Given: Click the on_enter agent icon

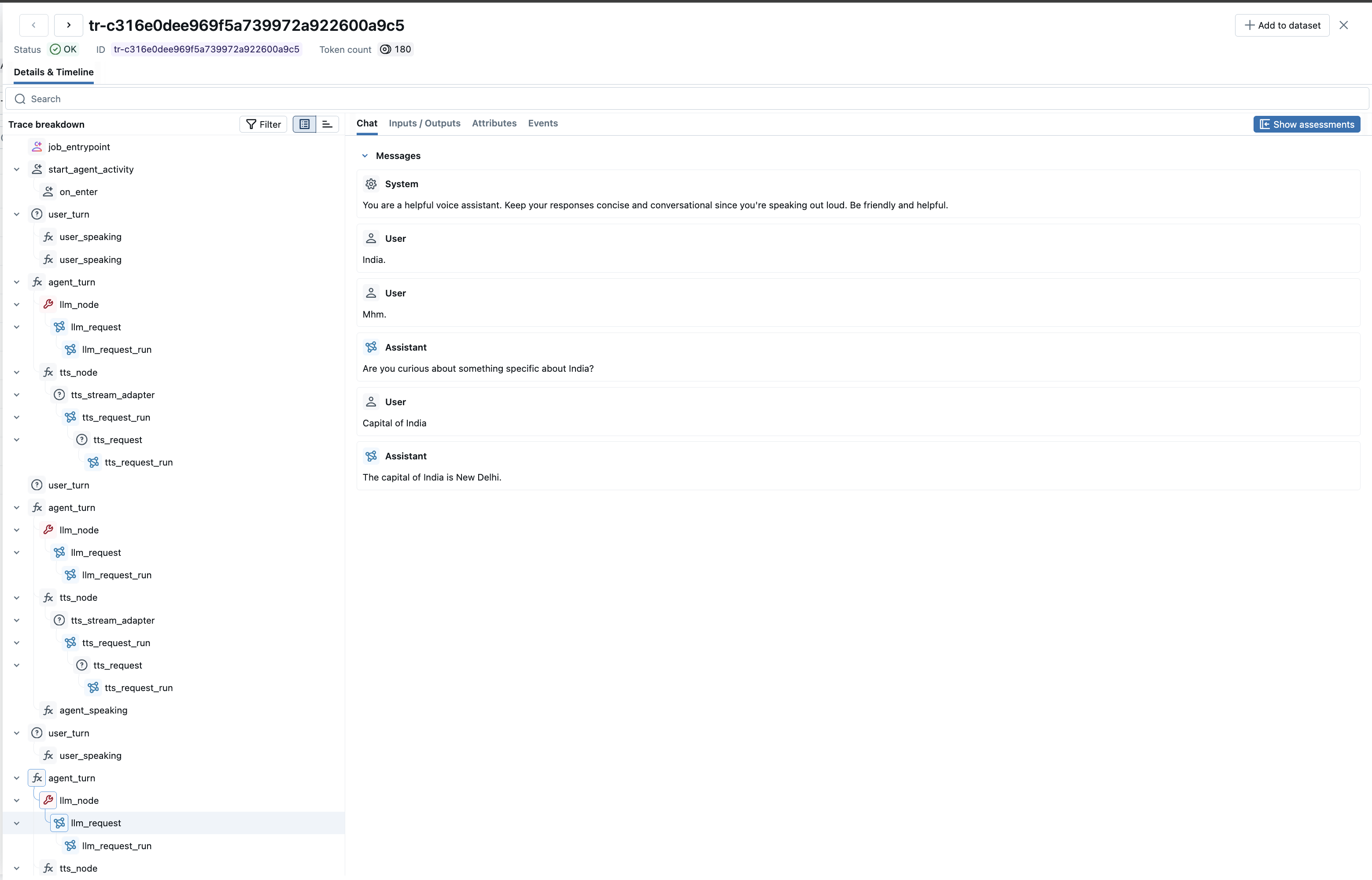Looking at the screenshot, I should 48,192.
